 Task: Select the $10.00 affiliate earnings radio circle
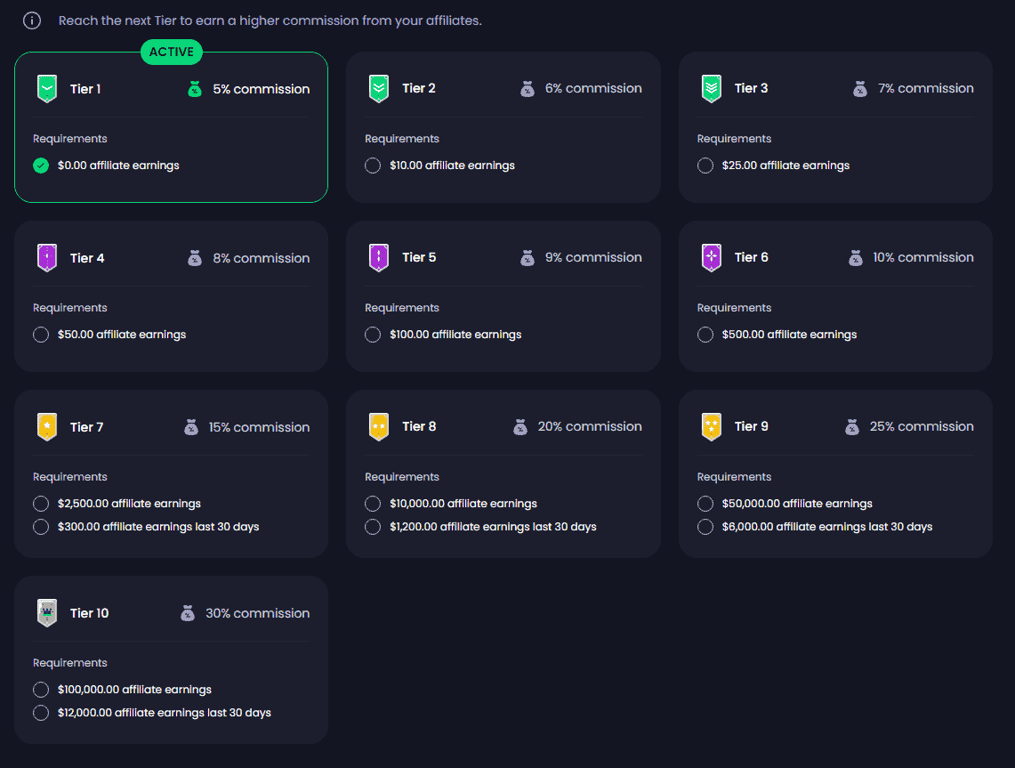373,166
